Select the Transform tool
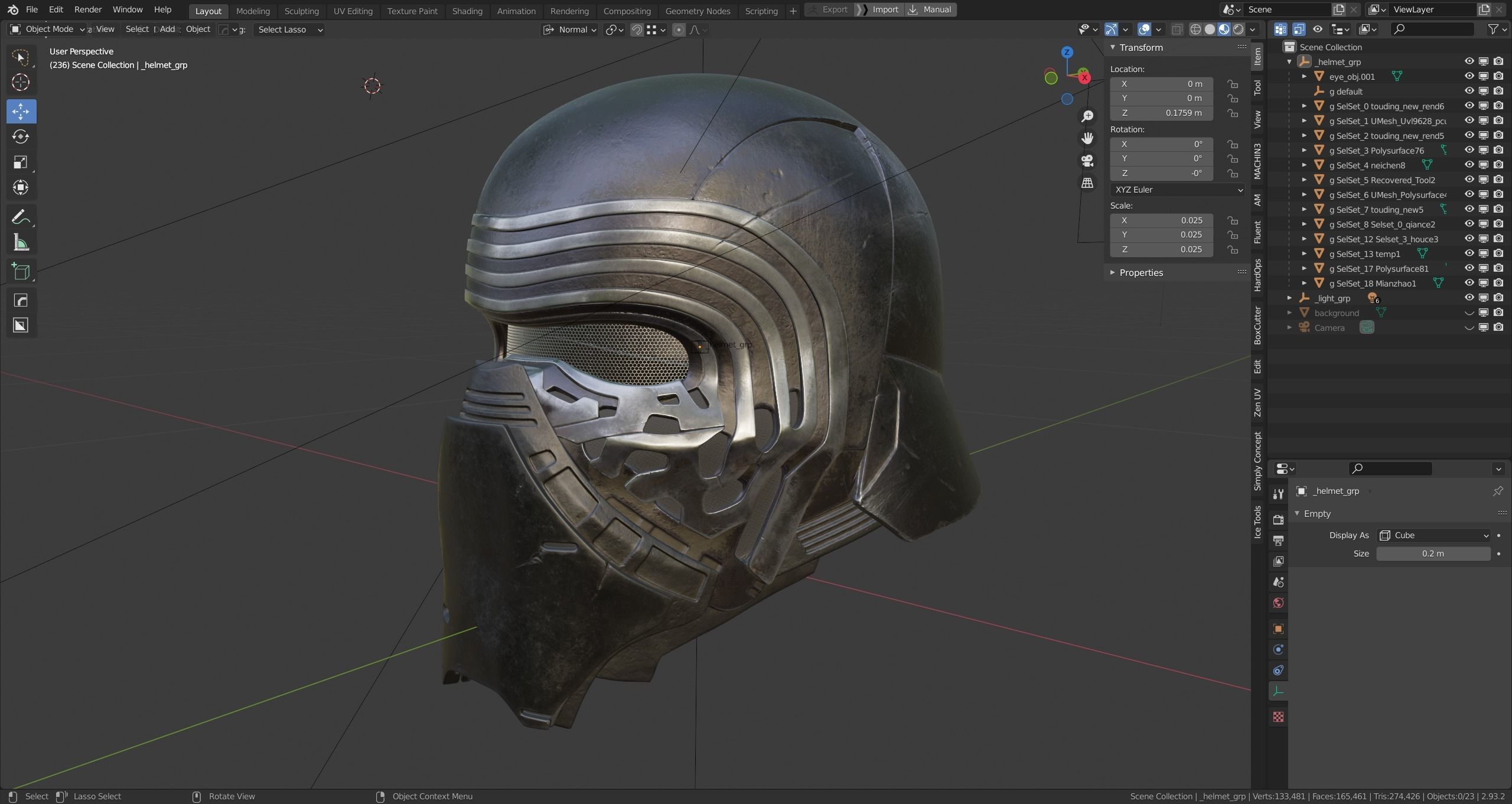Viewport: 1512px width, 804px height. coord(21,187)
